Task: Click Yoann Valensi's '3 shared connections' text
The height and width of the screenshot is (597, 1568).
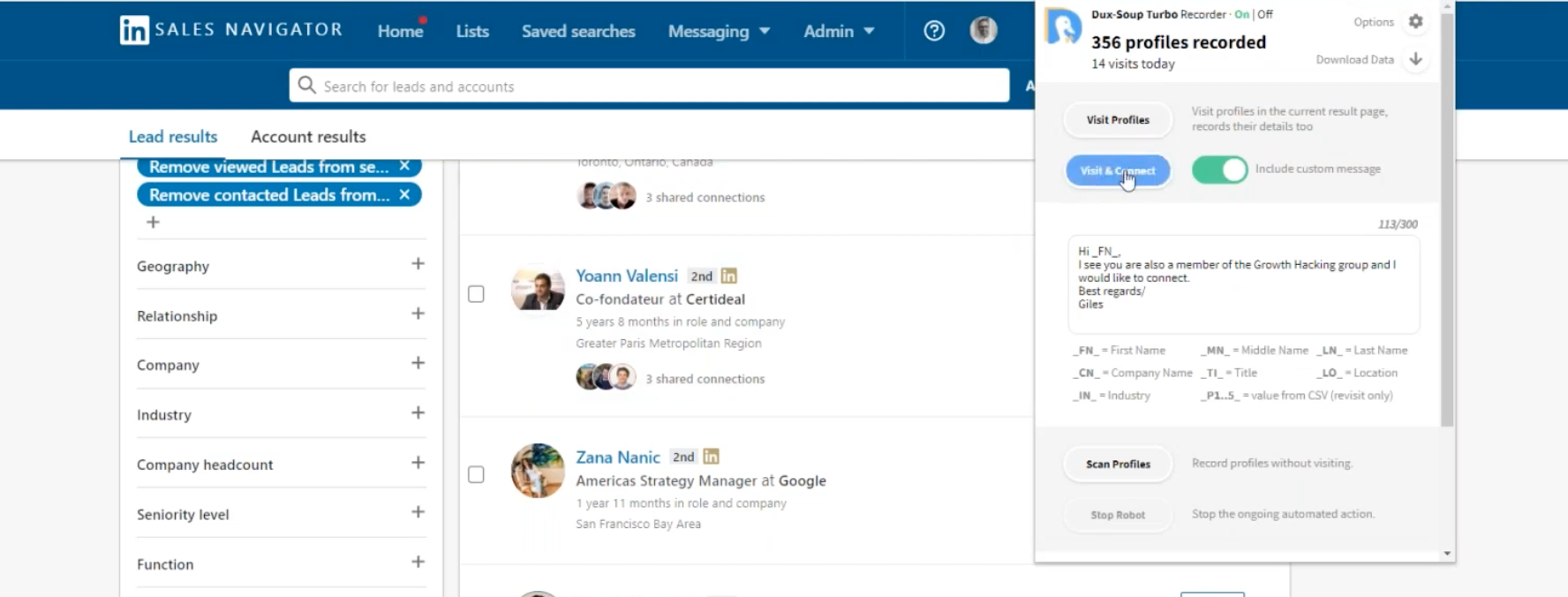Action: coord(705,378)
